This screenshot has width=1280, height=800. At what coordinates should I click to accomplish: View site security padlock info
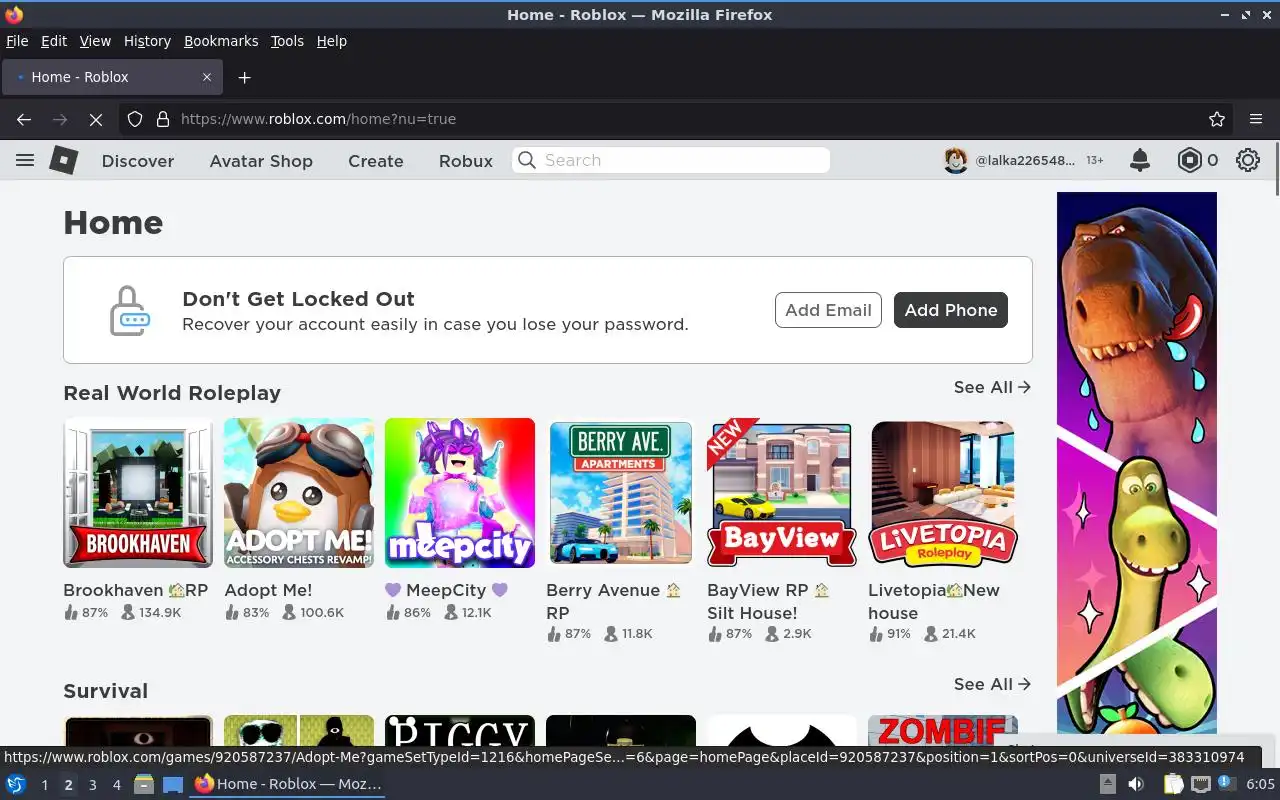[x=163, y=119]
